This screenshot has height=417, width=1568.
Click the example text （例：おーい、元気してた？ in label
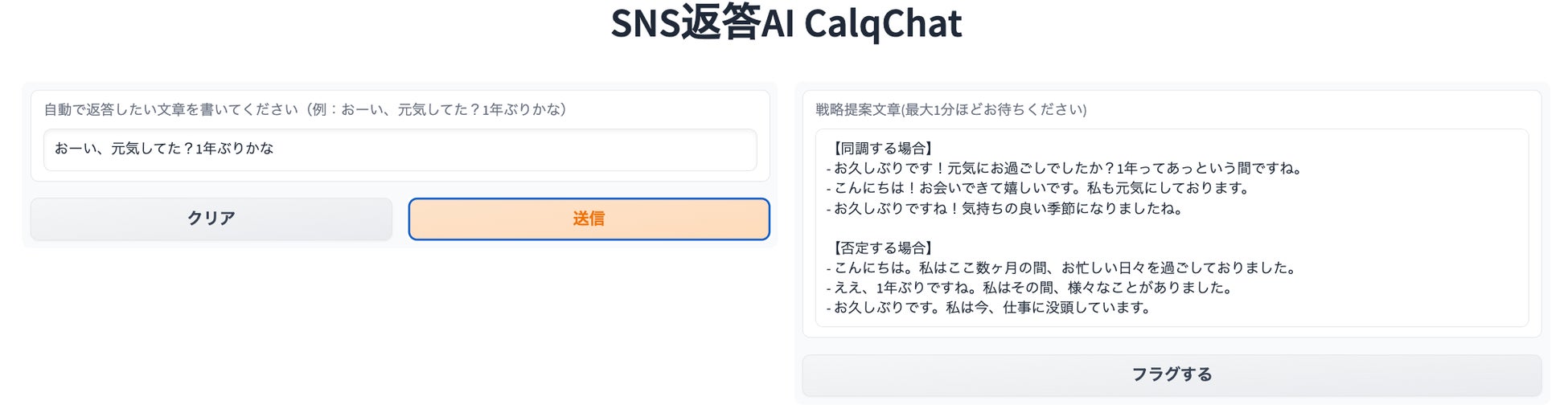[x=434, y=109]
